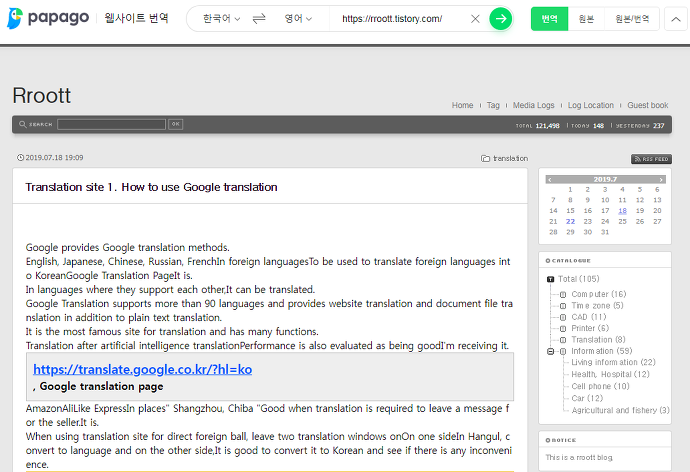Click the RSS FEED button
Screen dimensions: 690x472
[651, 159]
